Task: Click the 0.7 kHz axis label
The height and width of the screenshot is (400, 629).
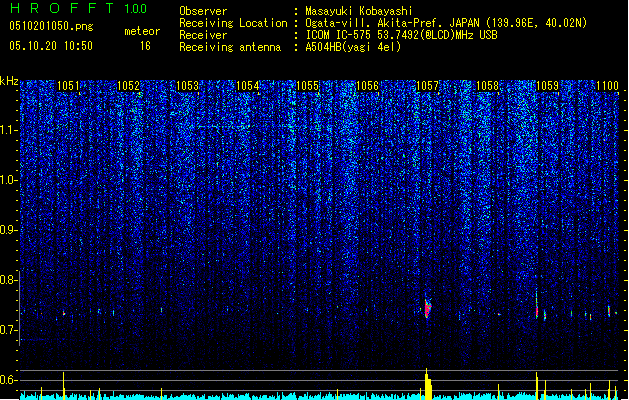Action: coord(8,330)
